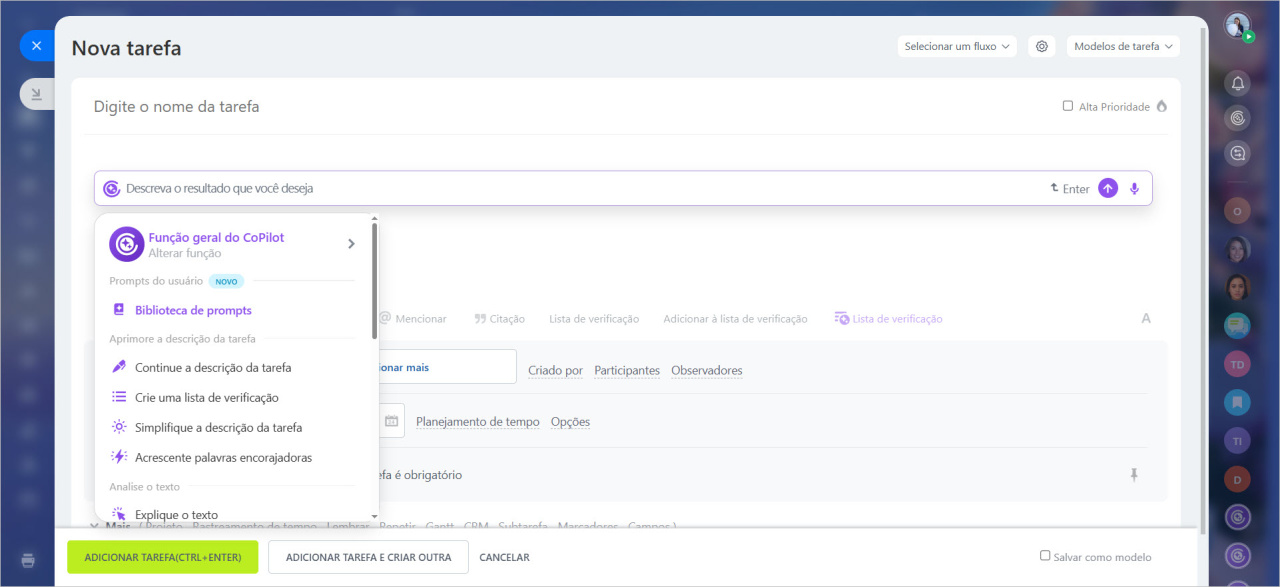Open notifications bell in right sidebar

click(x=1238, y=84)
